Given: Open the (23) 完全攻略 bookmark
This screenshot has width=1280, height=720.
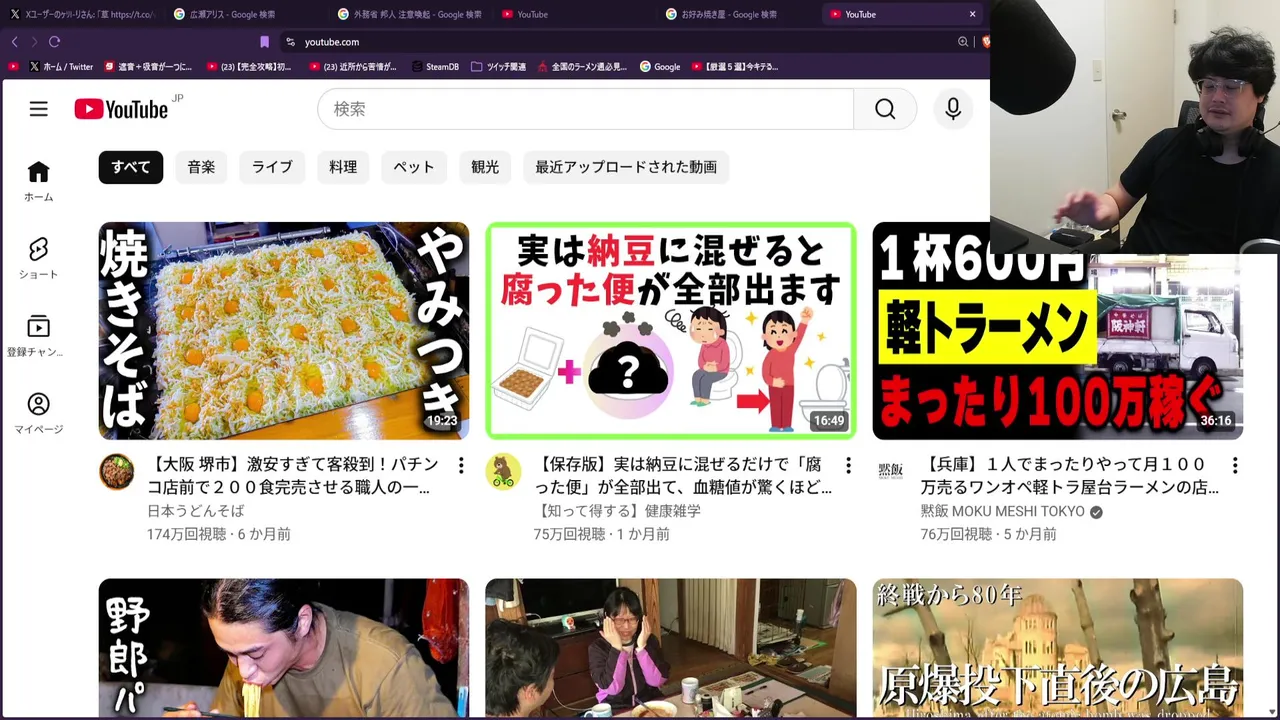Looking at the screenshot, I should coord(250,67).
